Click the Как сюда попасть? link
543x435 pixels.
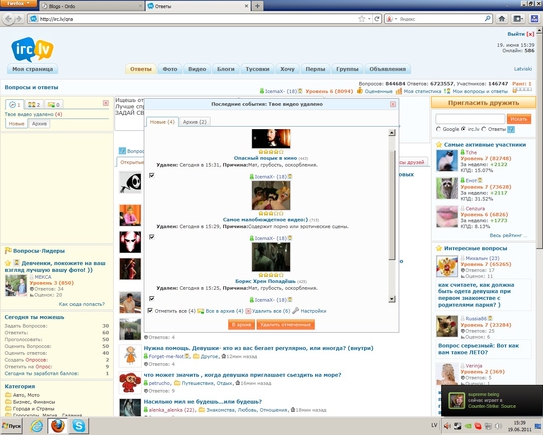click(x=82, y=304)
